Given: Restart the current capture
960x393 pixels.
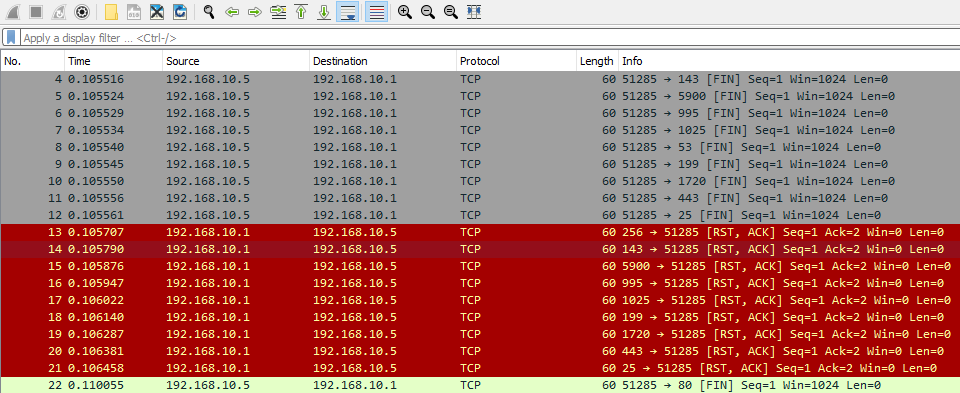Looking at the screenshot, I should coord(59,12).
